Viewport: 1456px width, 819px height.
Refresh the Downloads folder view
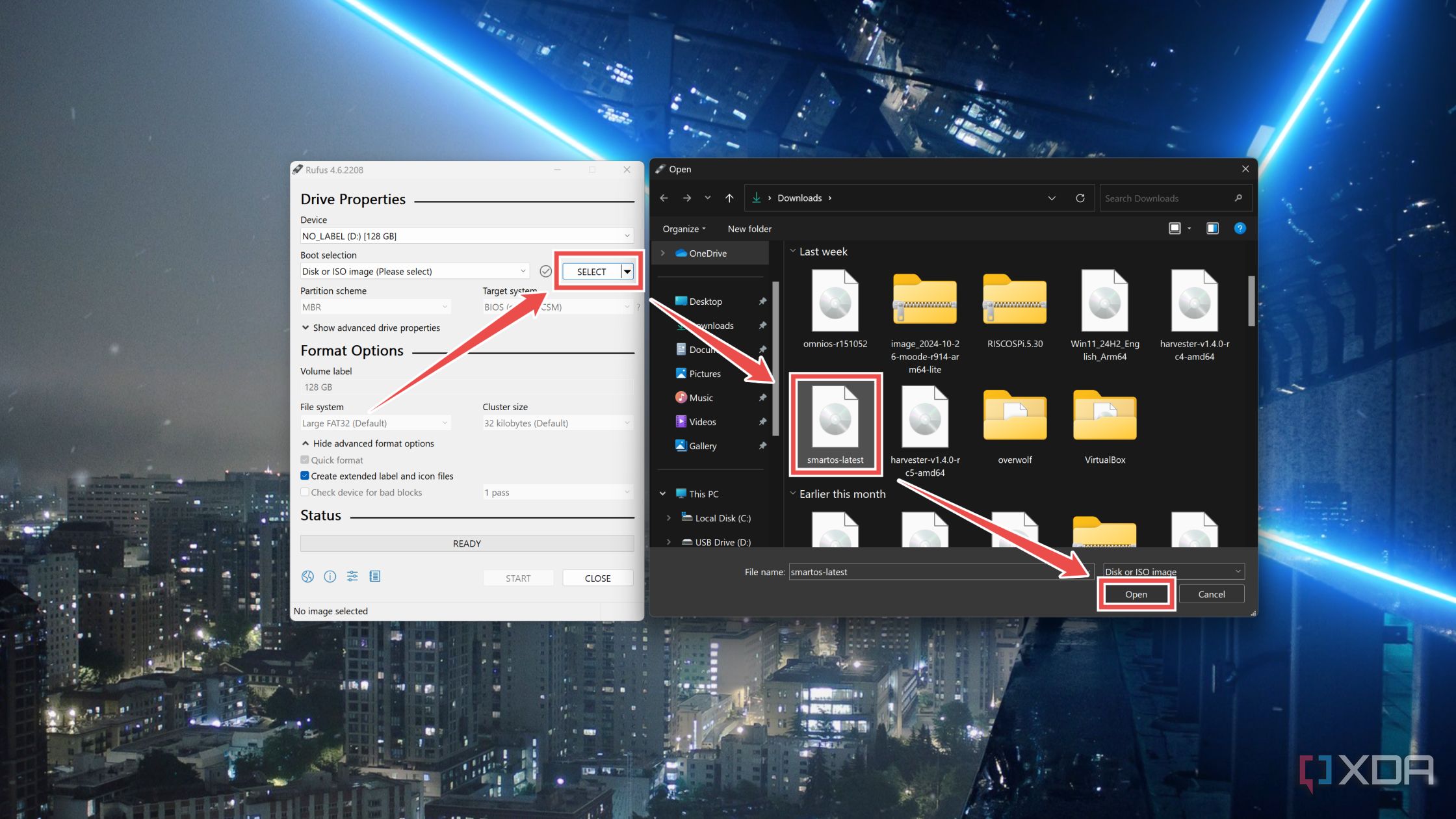coord(1080,198)
